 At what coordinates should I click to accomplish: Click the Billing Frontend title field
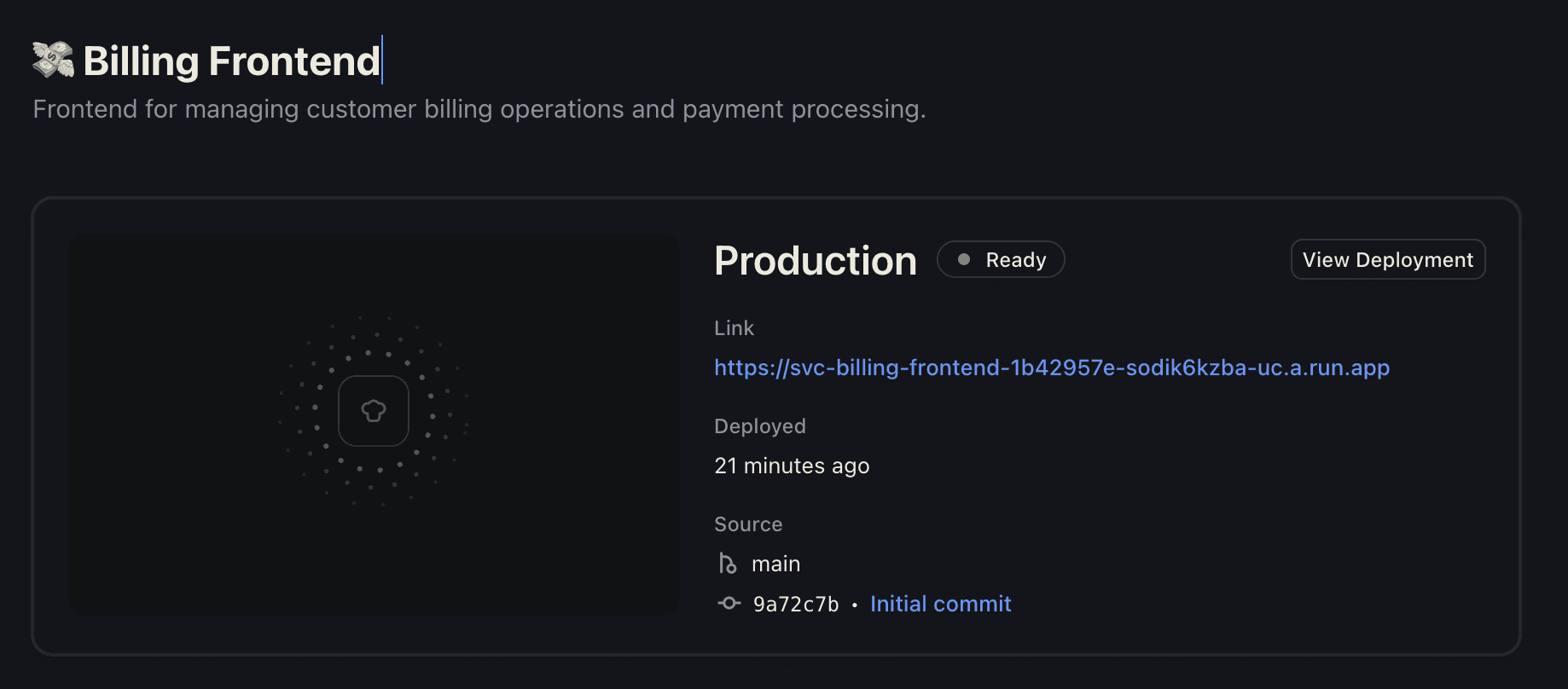coord(231,61)
